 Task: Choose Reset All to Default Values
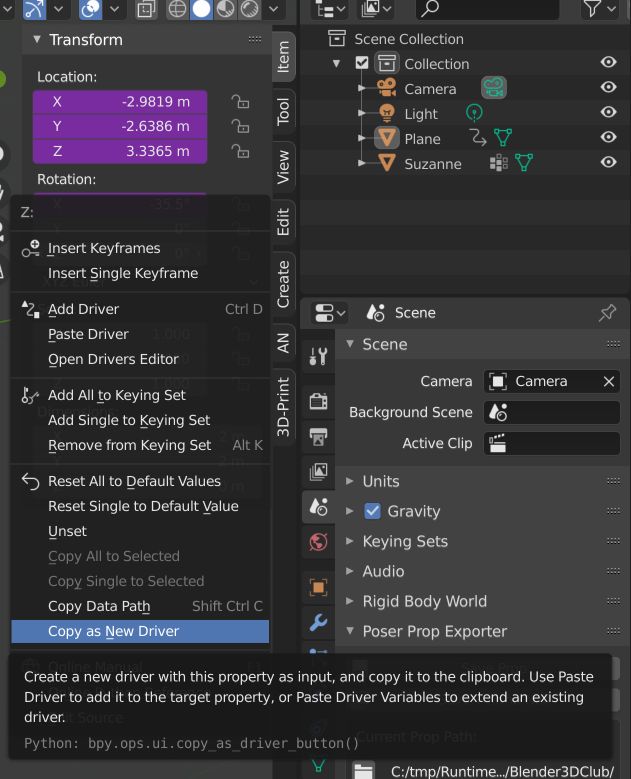pos(141,481)
